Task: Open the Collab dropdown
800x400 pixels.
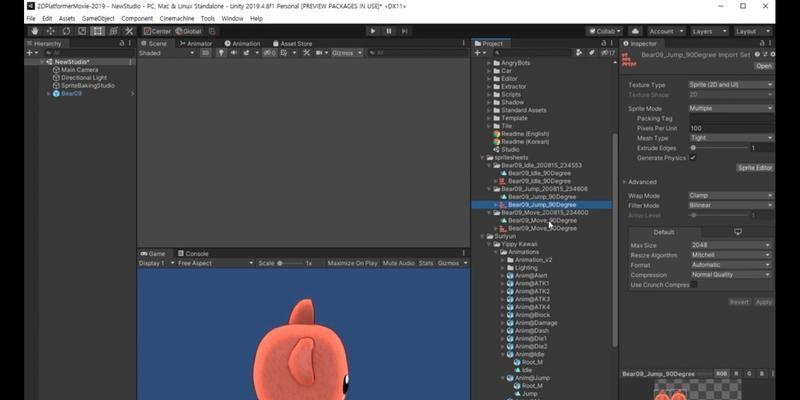Action: point(605,31)
